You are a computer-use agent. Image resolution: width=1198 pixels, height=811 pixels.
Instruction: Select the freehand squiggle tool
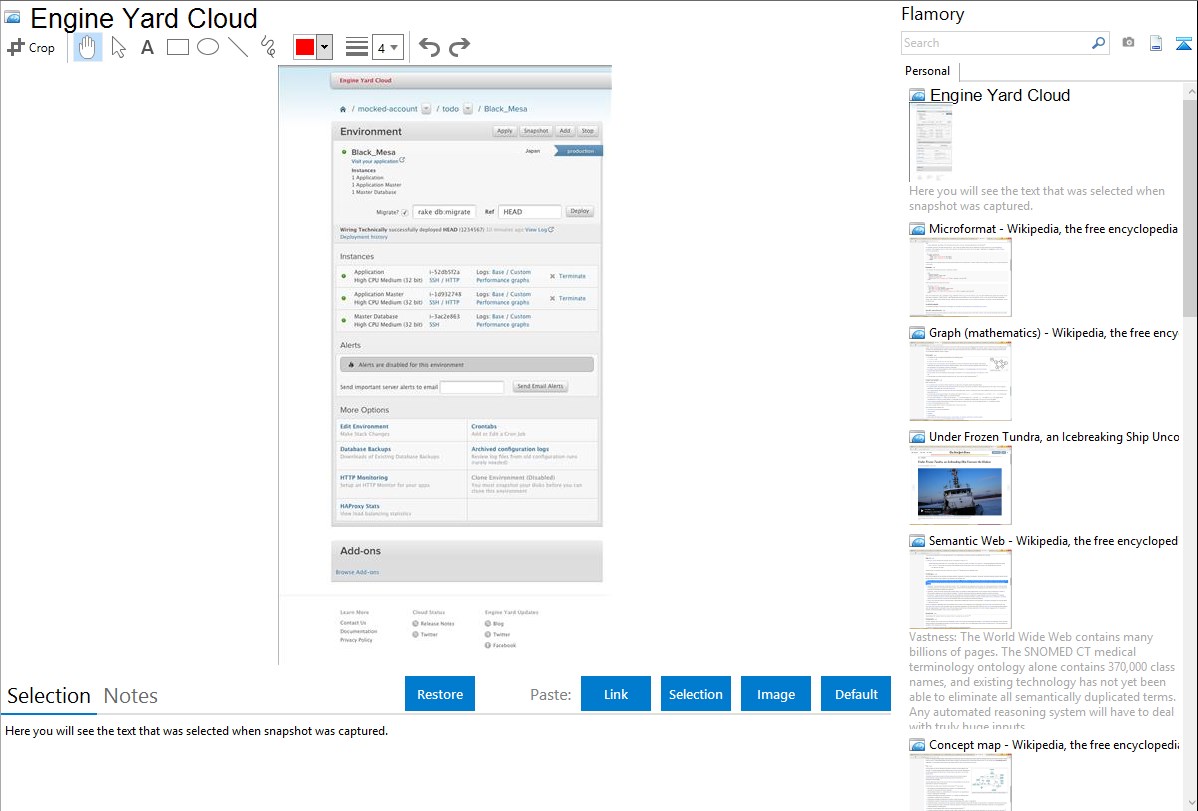(x=267, y=47)
